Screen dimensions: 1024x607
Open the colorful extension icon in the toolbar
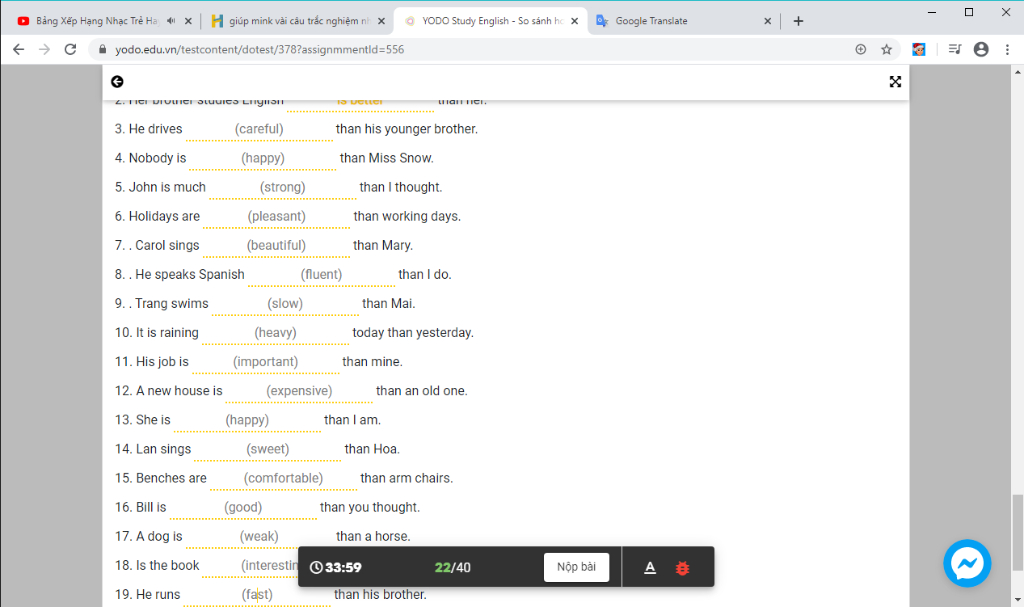(x=919, y=50)
